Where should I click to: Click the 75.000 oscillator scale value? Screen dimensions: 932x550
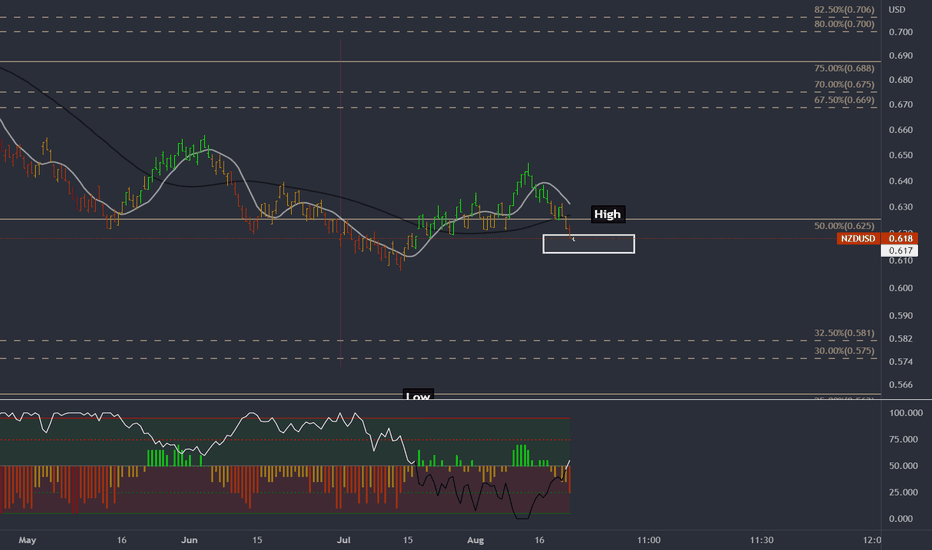[903, 439]
